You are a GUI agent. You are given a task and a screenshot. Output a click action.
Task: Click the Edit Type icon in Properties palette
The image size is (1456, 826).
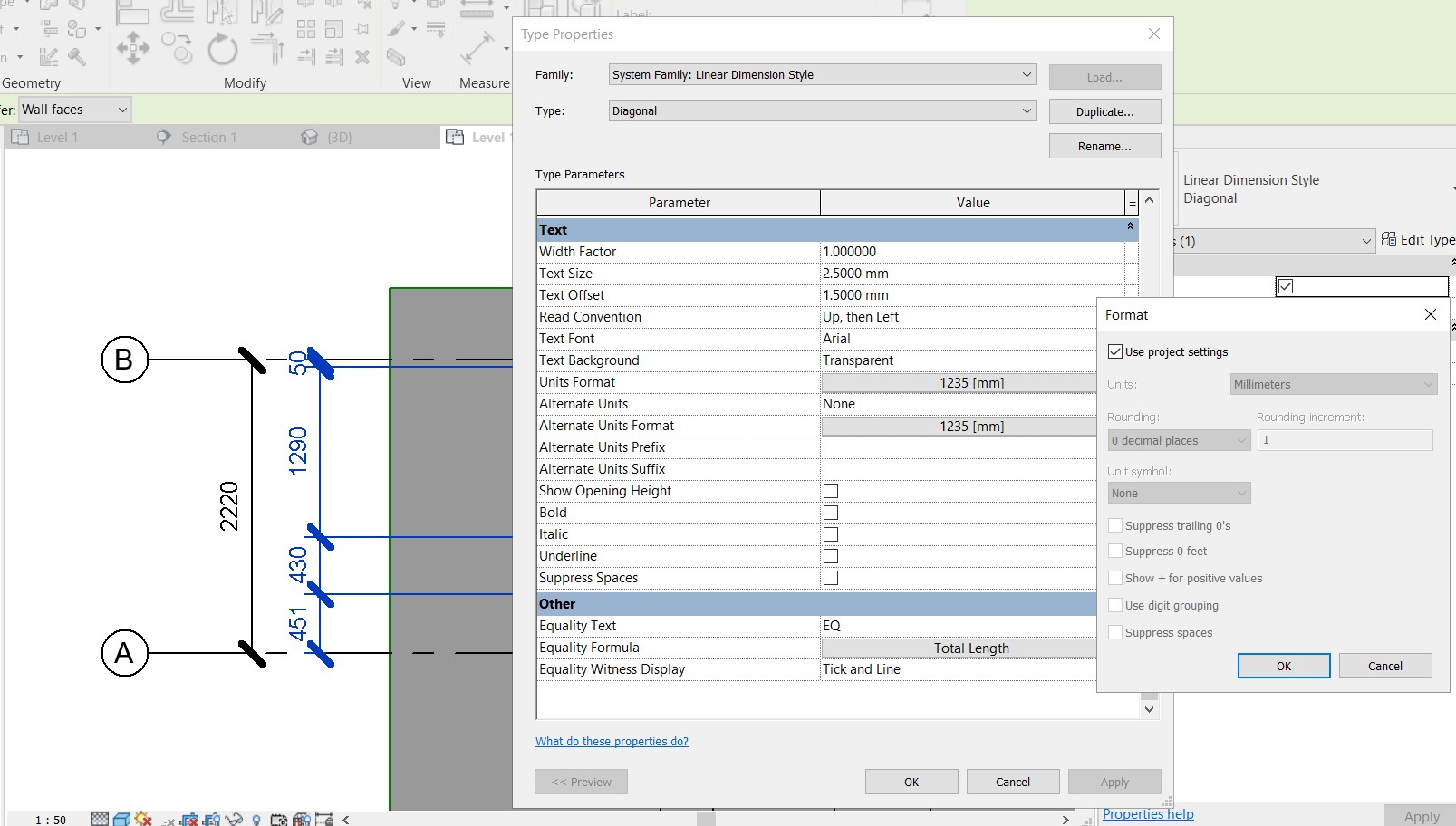point(1389,240)
